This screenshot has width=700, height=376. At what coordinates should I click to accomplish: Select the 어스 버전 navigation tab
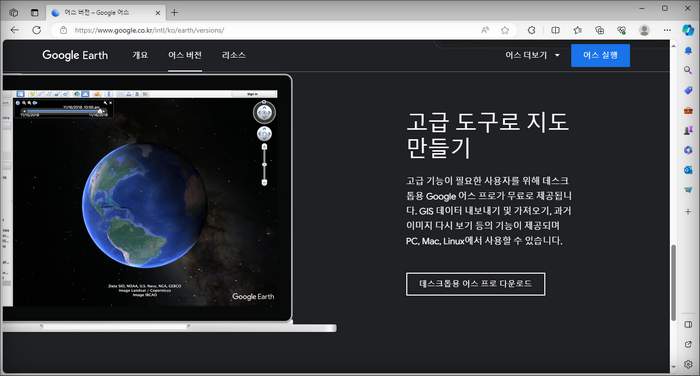coord(185,55)
